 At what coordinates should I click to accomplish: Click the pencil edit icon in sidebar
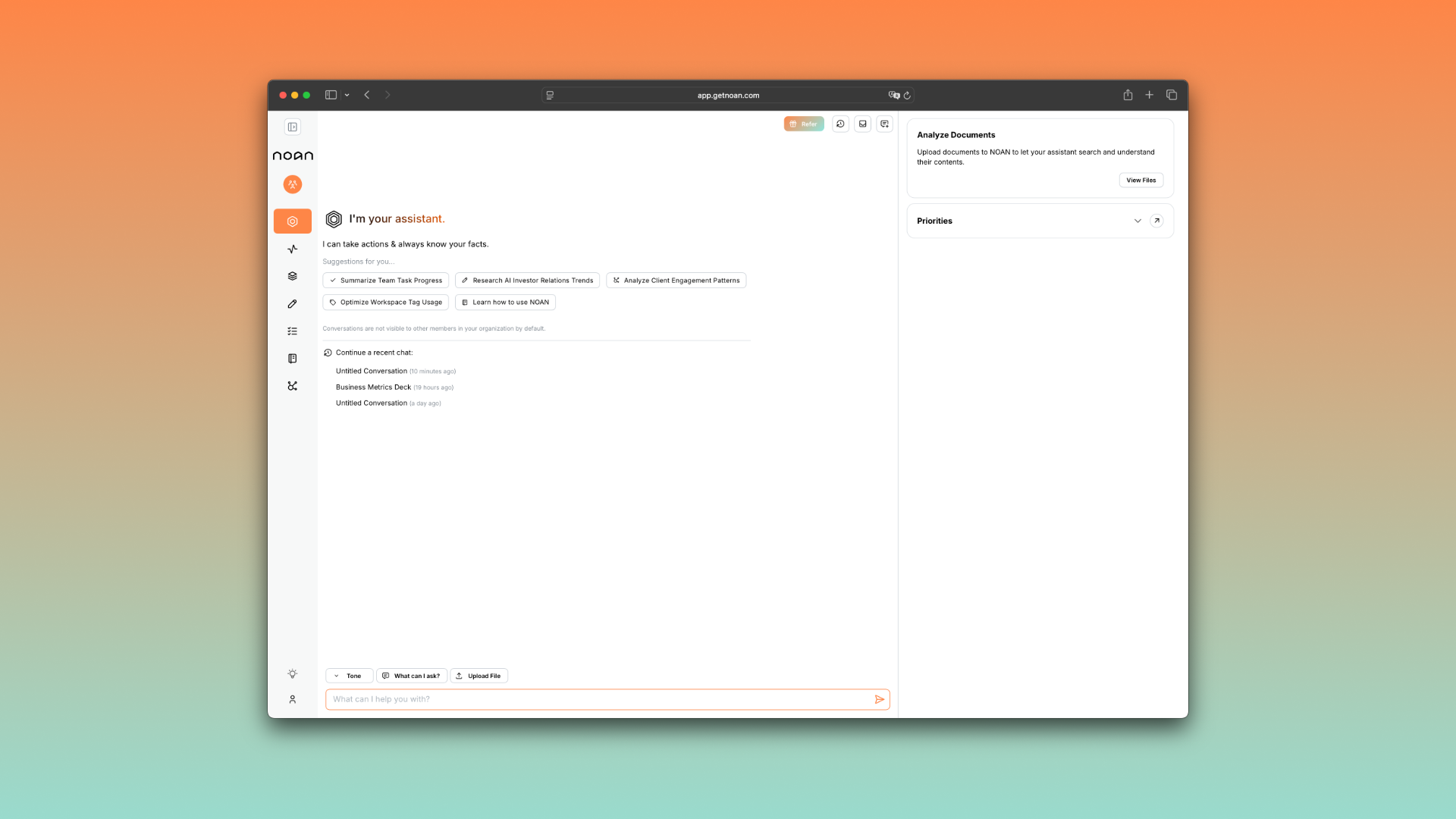pos(292,303)
